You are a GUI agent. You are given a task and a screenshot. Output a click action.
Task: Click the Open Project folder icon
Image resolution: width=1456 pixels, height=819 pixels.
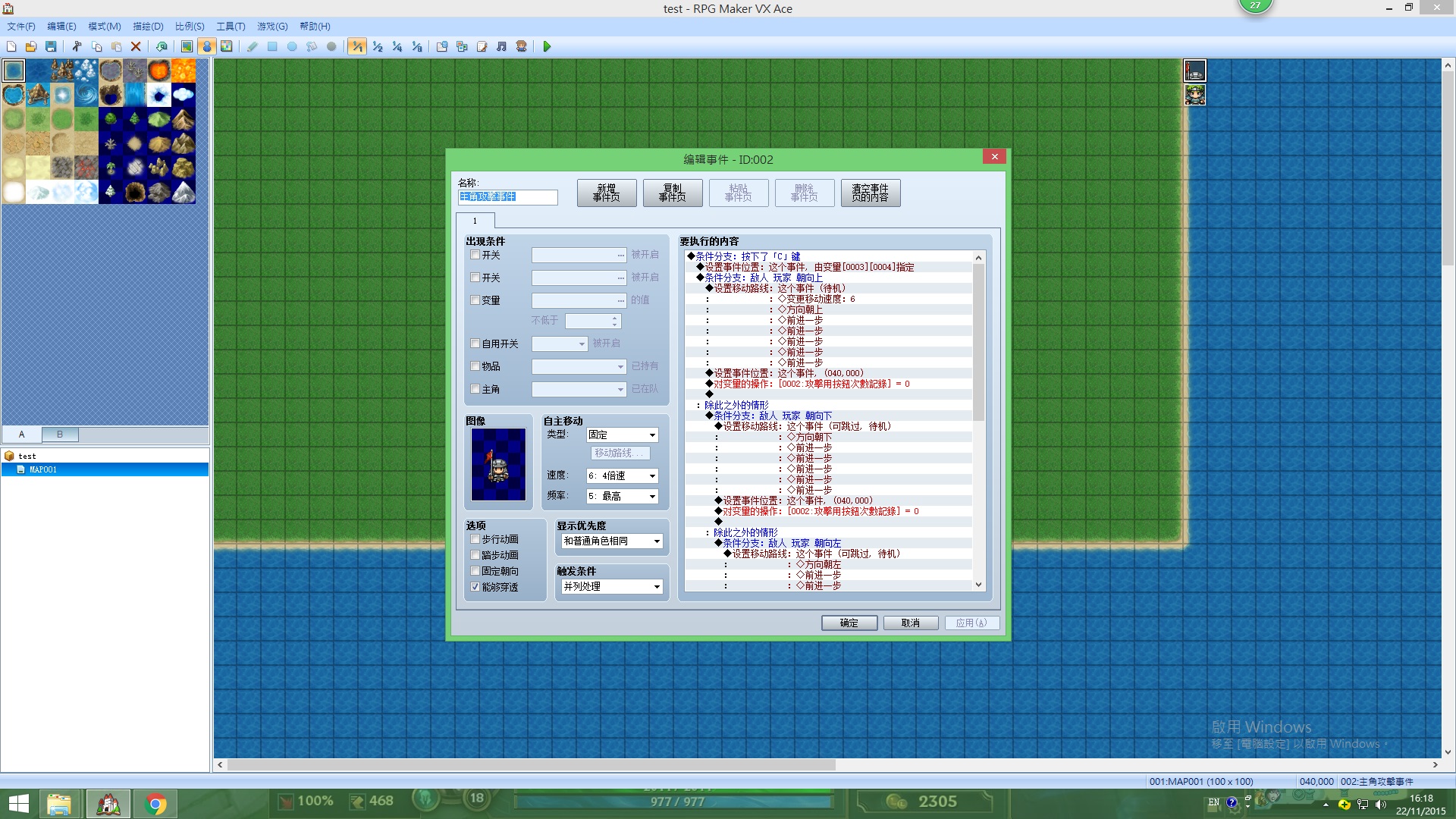click(x=31, y=47)
